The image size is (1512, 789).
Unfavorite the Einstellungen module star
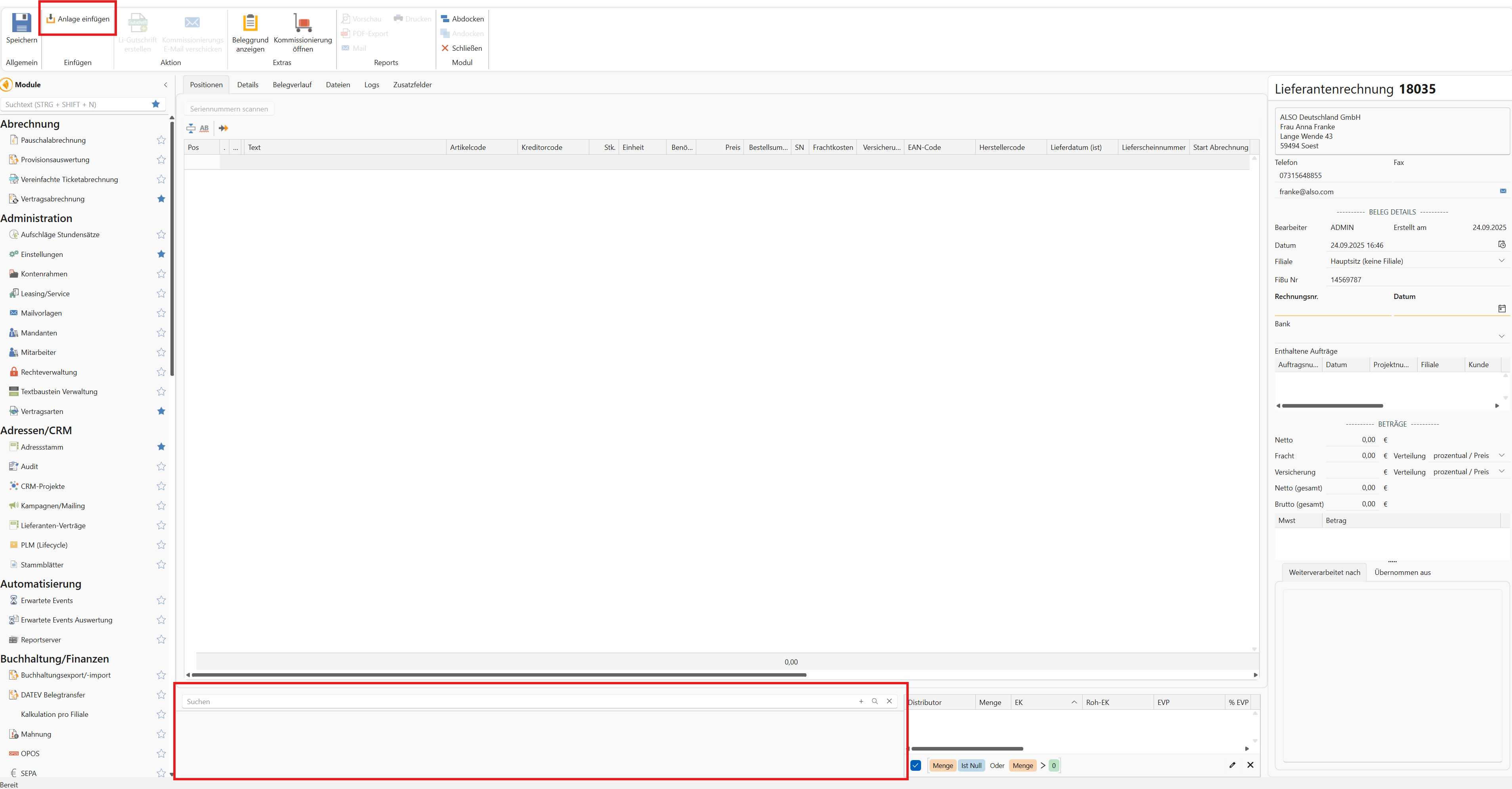click(x=161, y=254)
